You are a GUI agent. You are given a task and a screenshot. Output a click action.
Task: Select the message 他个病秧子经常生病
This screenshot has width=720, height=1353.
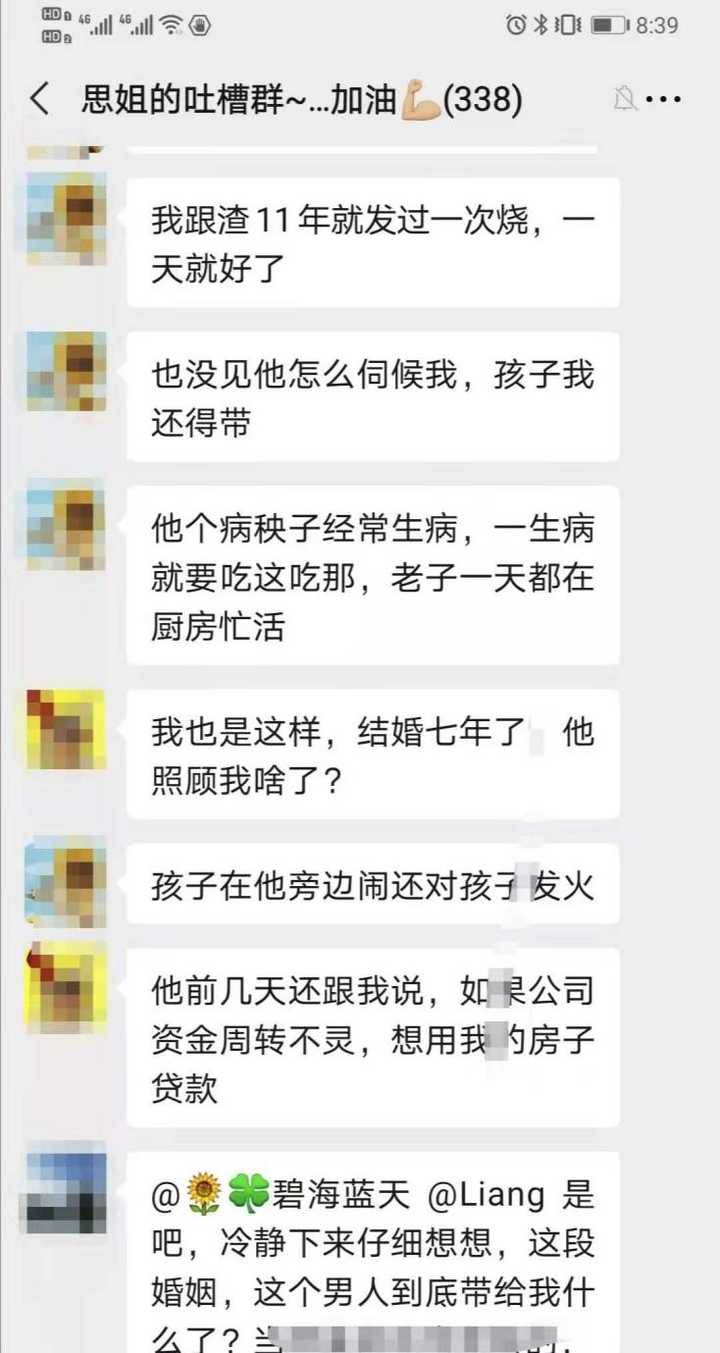click(x=373, y=576)
